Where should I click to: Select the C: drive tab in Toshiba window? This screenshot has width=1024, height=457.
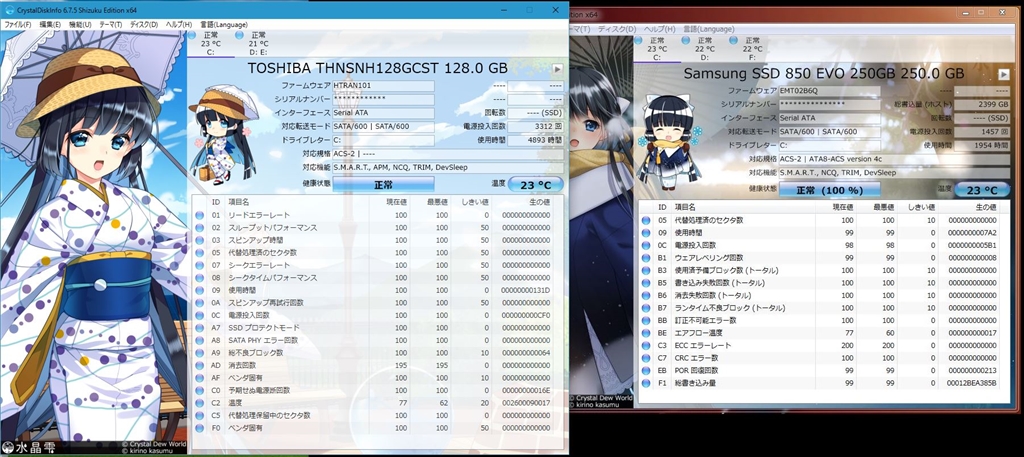click(210, 44)
